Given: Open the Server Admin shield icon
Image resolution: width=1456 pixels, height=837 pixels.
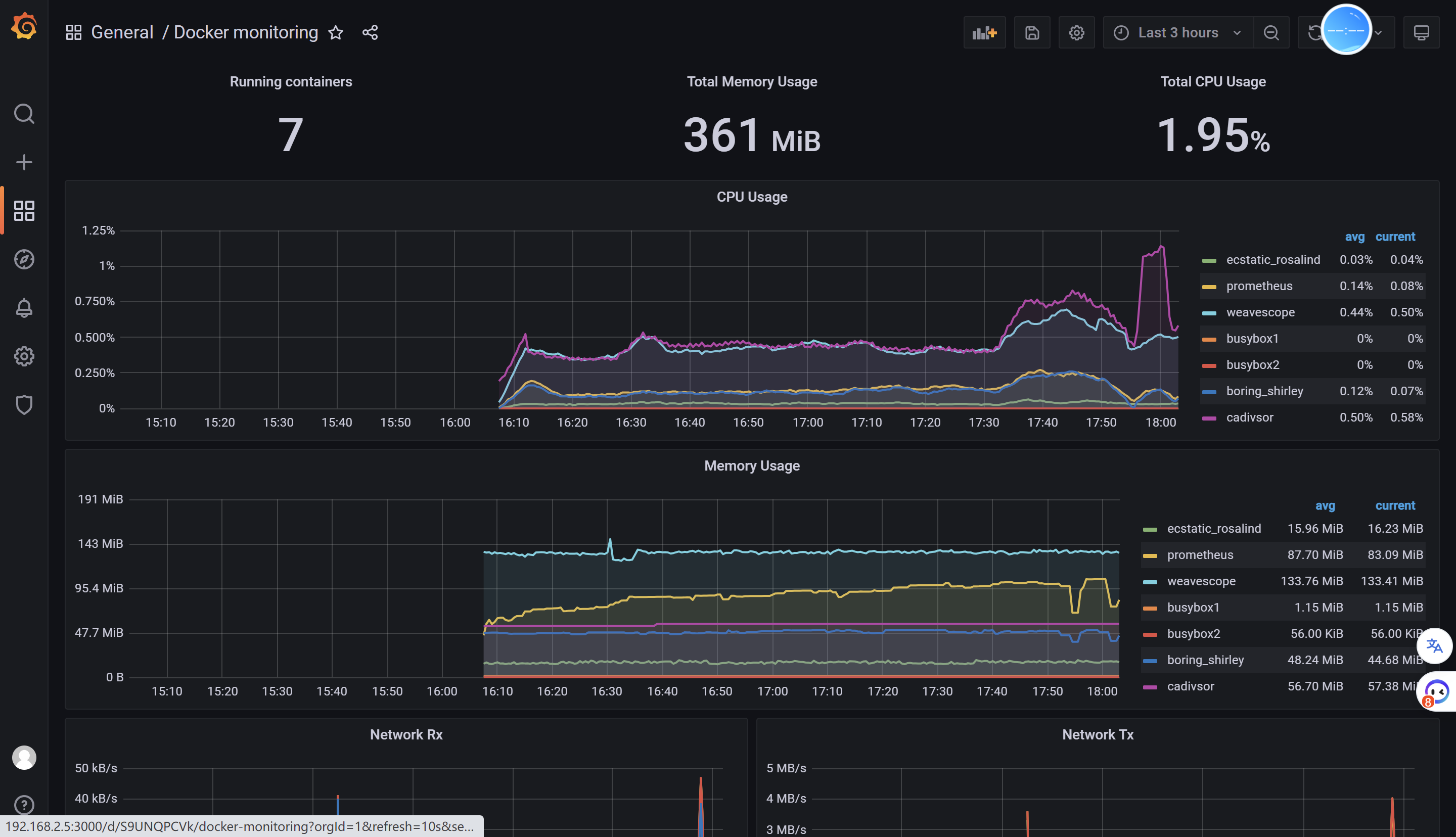Looking at the screenshot, I should pos(24,405).
